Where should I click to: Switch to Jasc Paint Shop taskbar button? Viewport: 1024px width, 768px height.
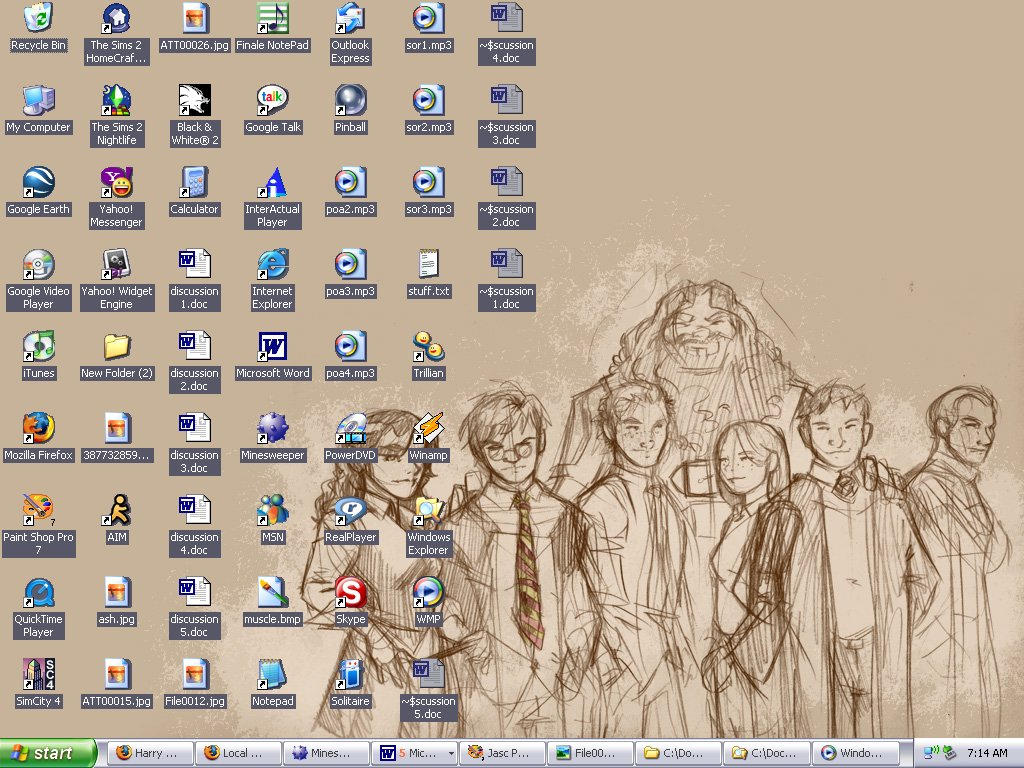click(503, 753)
